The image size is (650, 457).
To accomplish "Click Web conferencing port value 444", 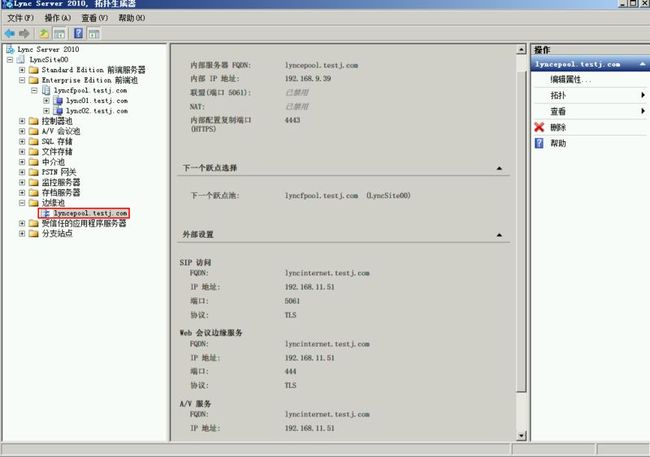I will tap(291, 371).
